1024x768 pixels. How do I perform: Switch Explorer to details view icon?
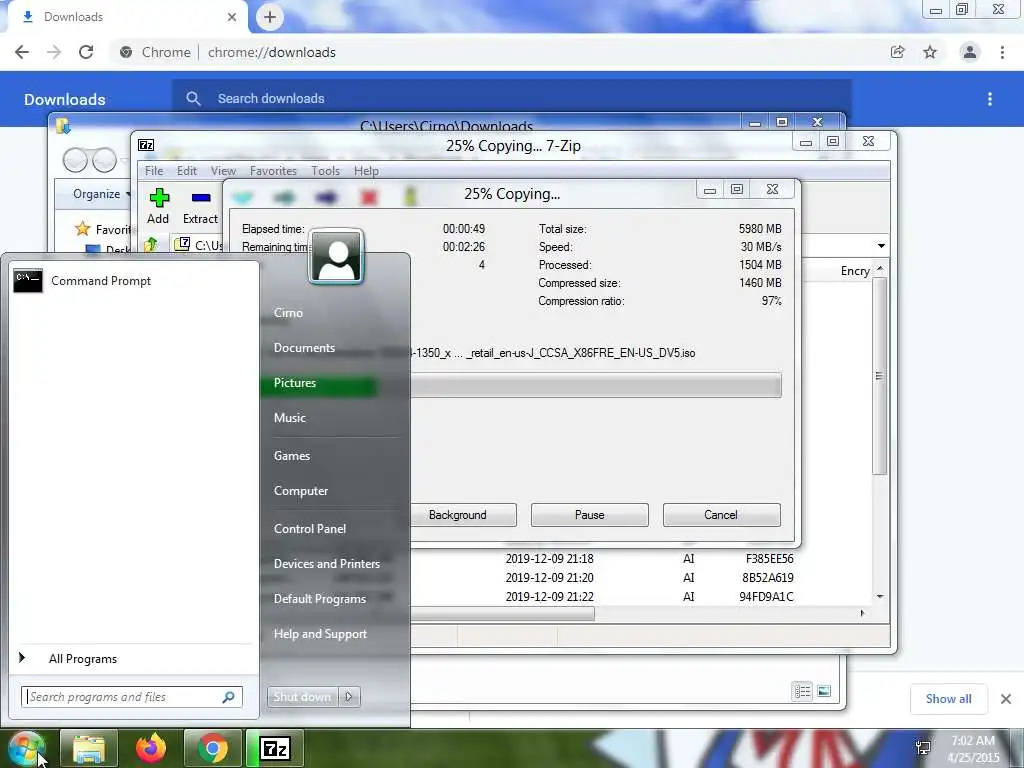tap(802, 691)
